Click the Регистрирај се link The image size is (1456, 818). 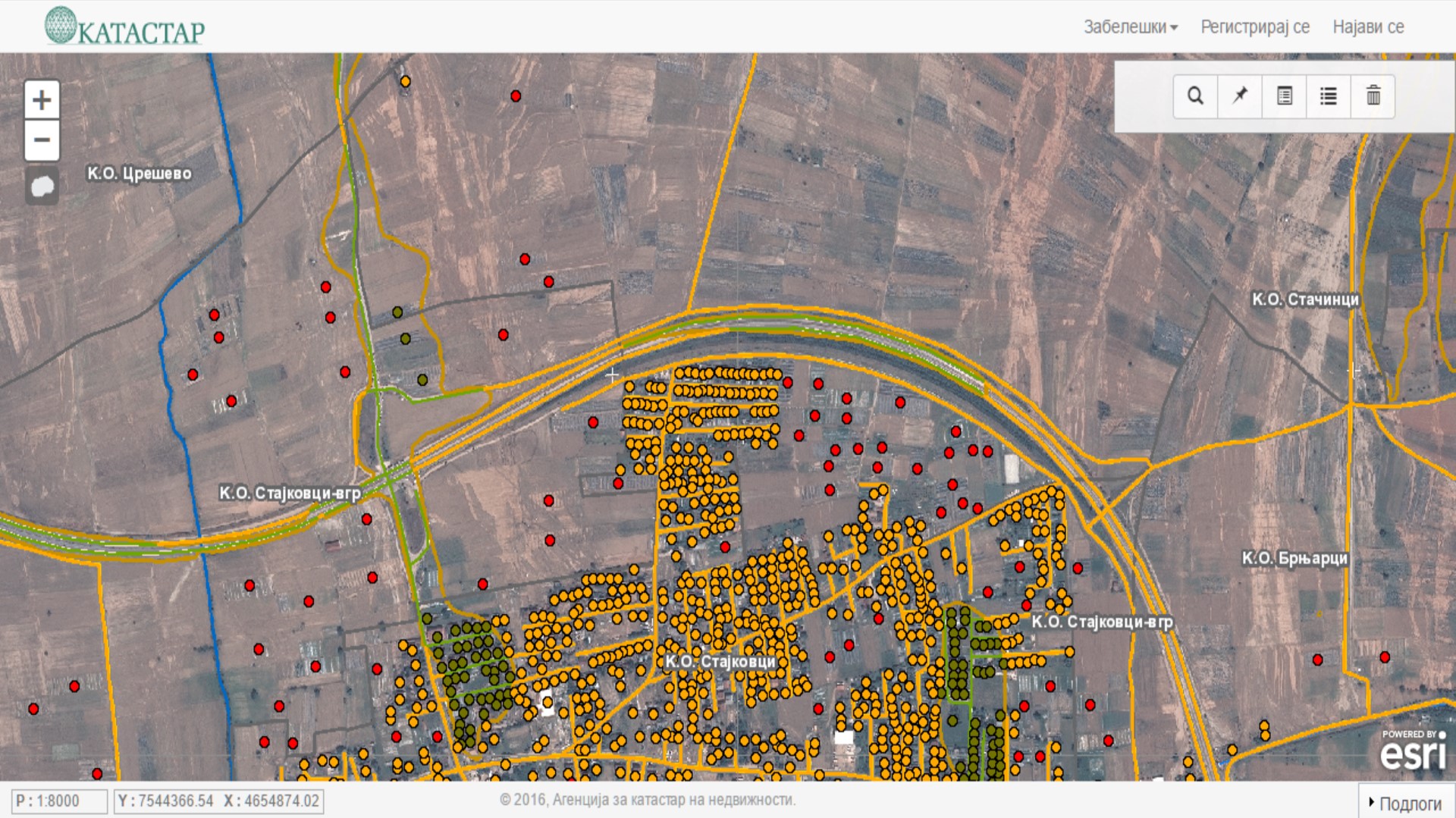pyautogui.click(x=1255, y=27)
